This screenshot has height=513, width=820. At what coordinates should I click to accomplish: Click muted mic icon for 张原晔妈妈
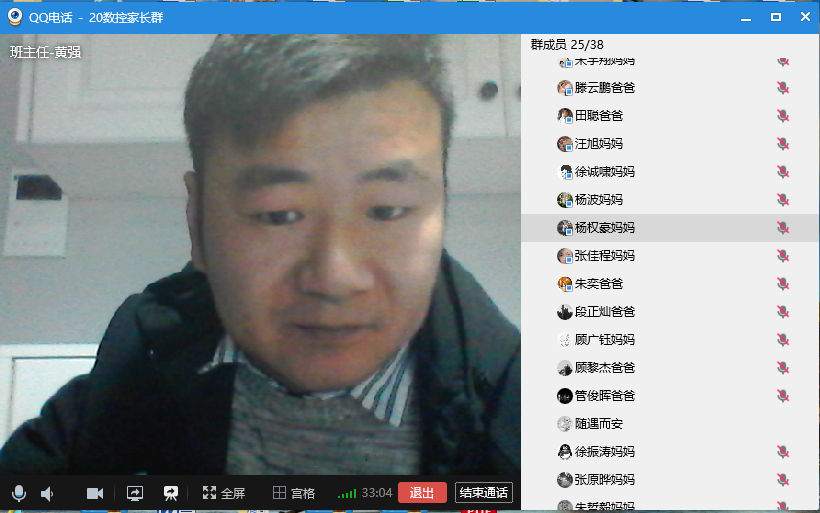[x=783, y=480]
